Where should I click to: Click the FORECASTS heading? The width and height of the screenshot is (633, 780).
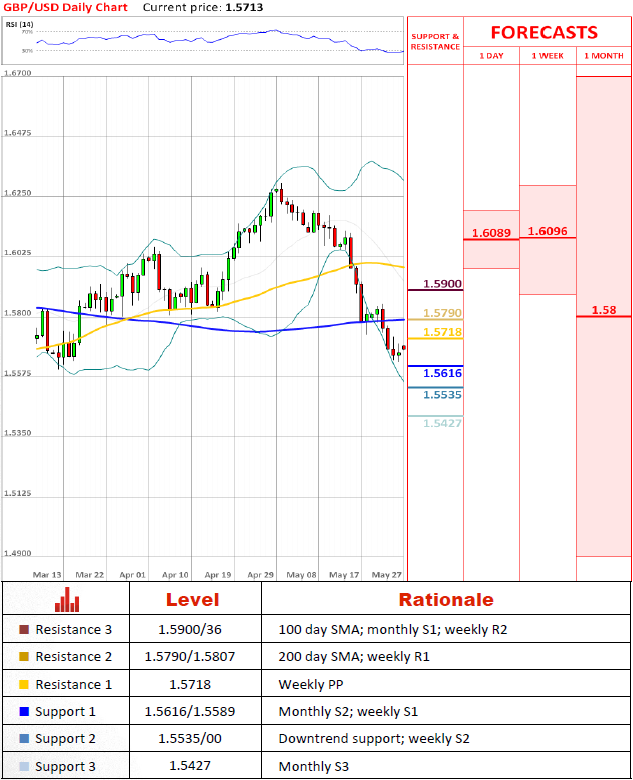pyautogui.click(x=544, y=32)
